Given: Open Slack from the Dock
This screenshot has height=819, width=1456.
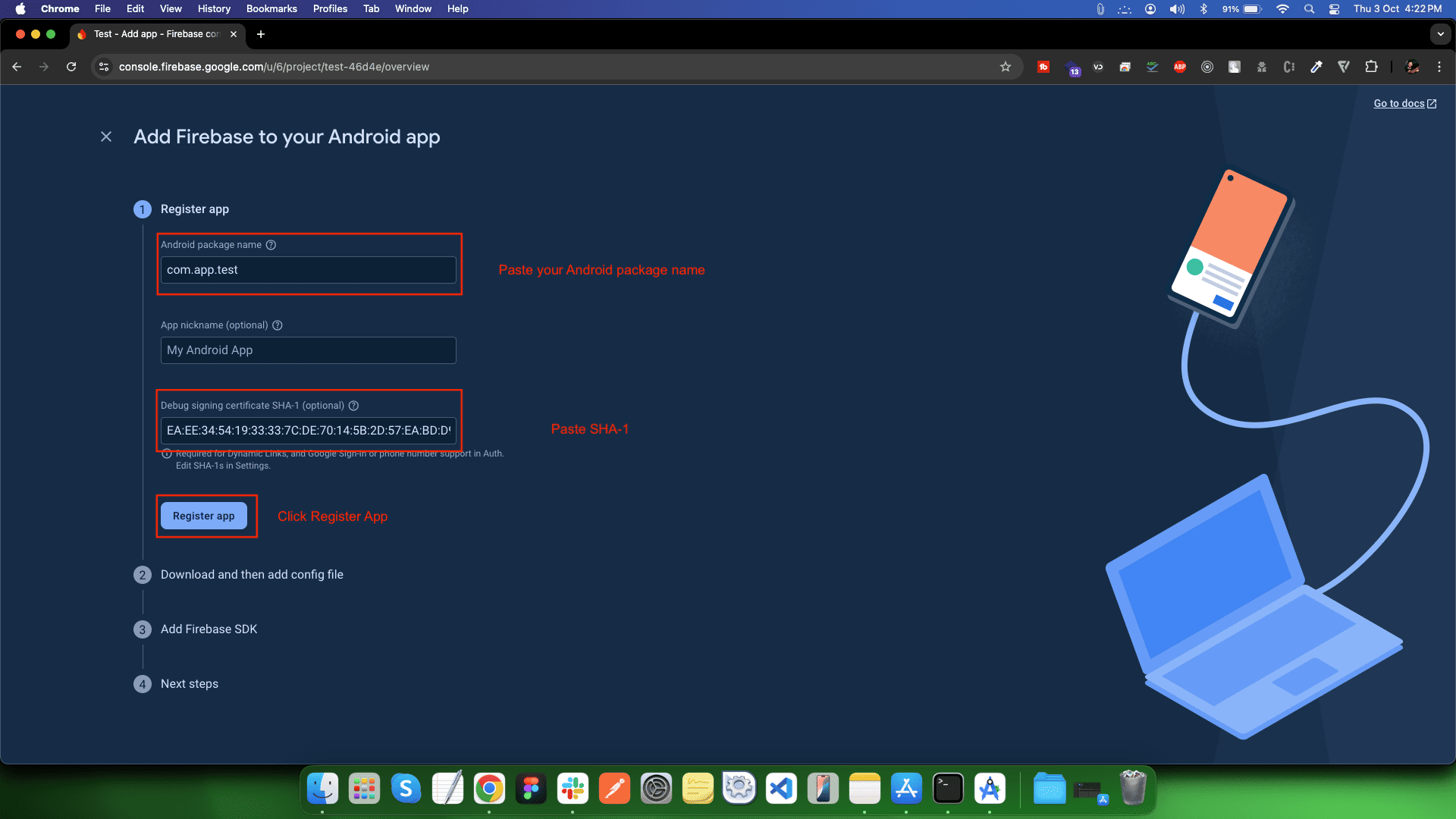Looking at the screenshot, I should pos(573,789).
